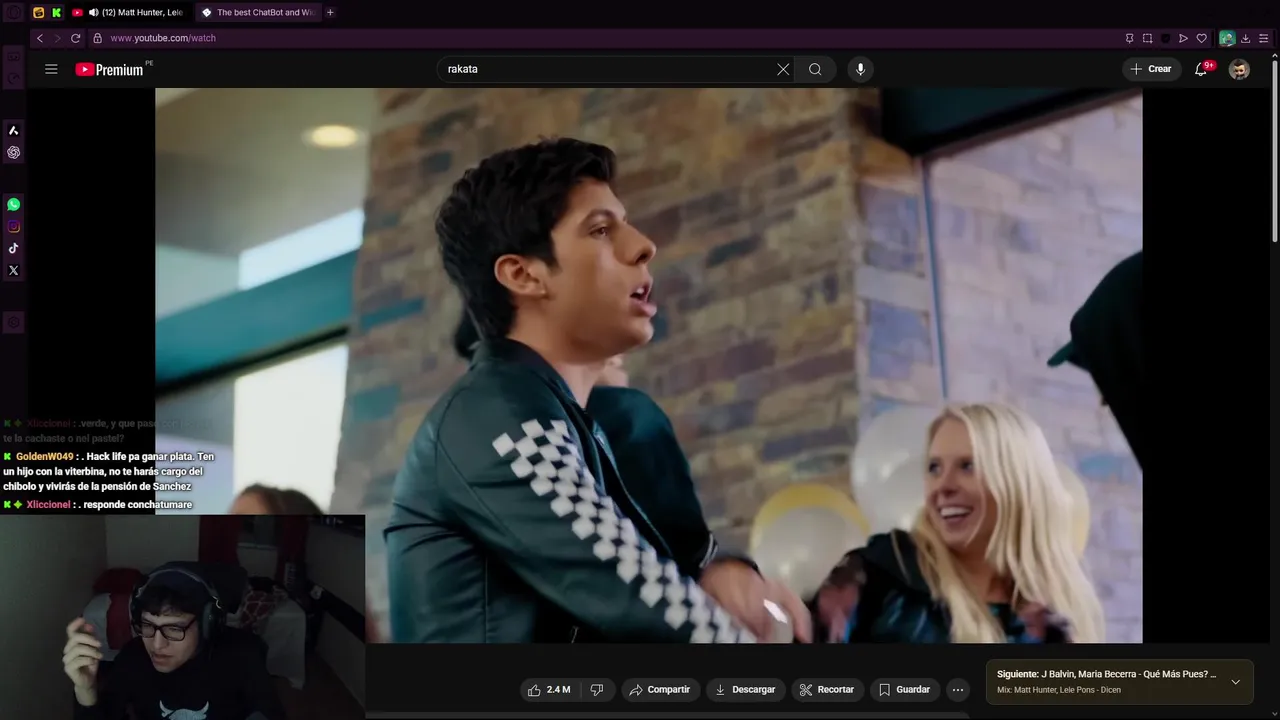
Task: Open the green extension icon in toolbar
Action: pos(1227,38)
